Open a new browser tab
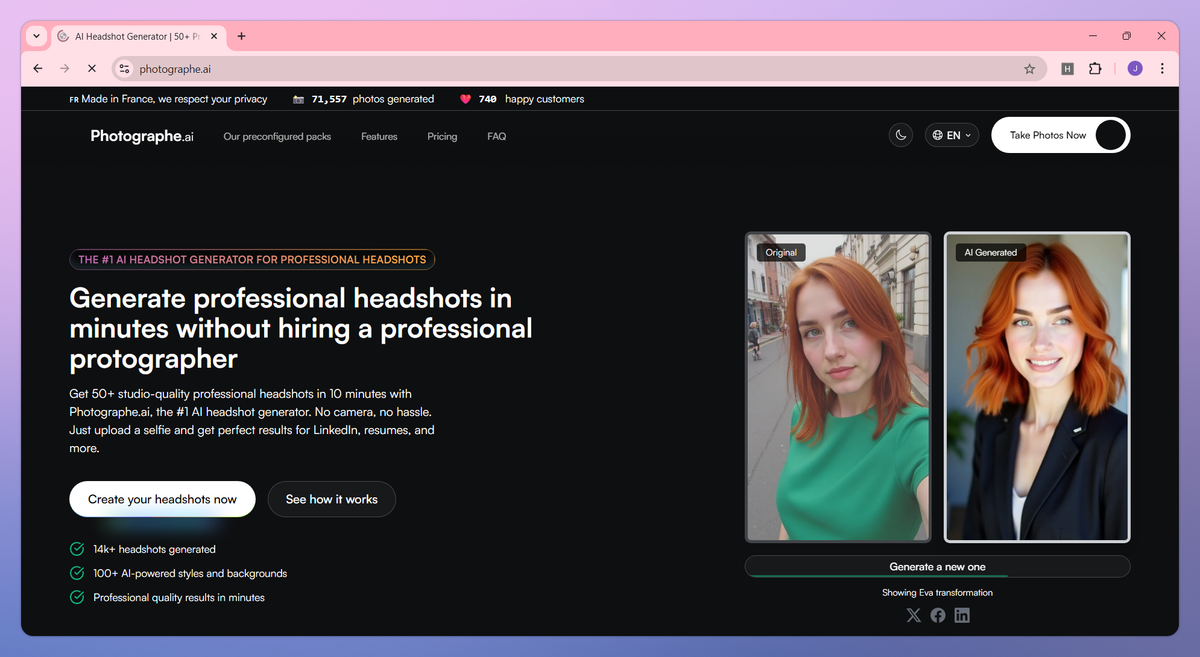1200x657 pixels. point(241,36)
